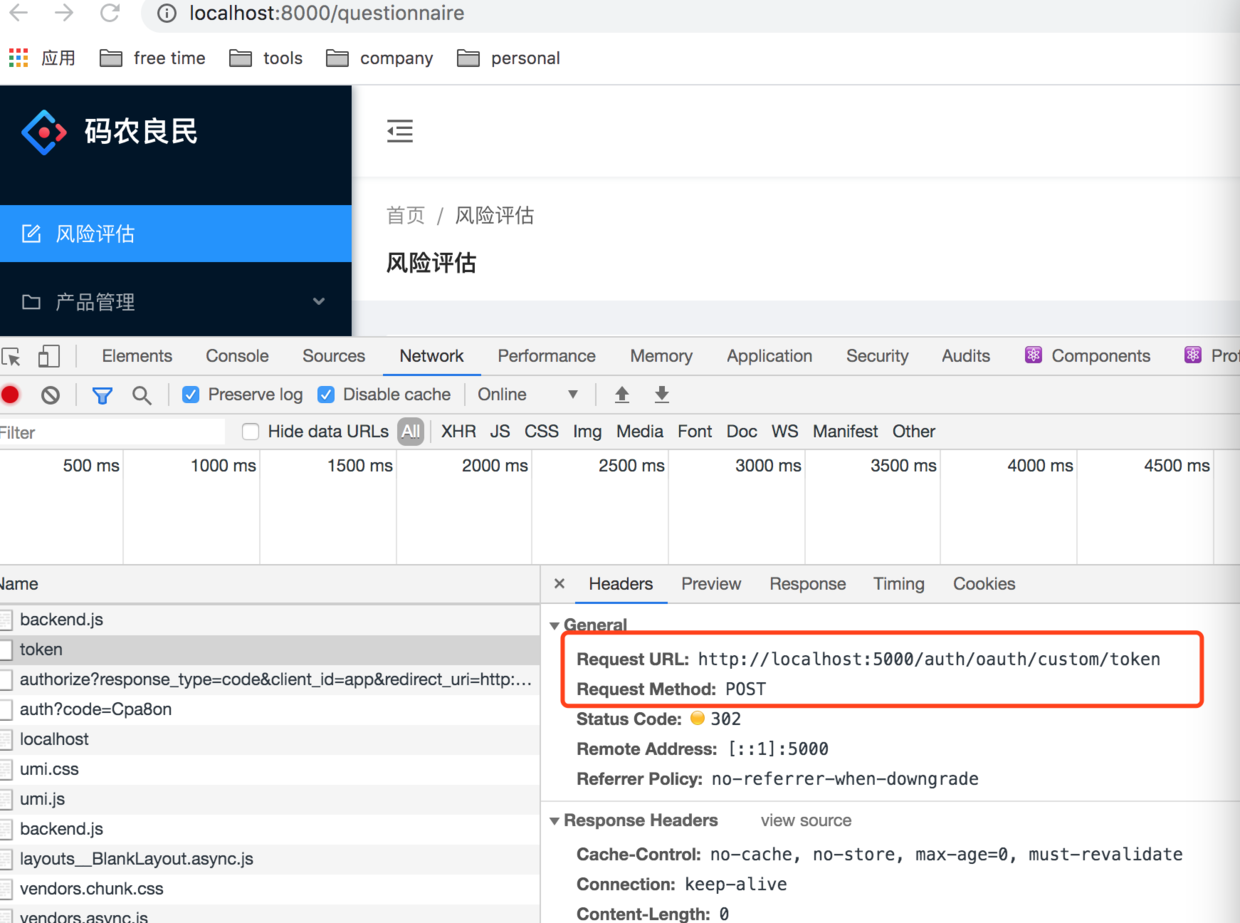Click the site info icon in address bar
Image resolution: width=1240 pixels, height=923 pixels.
click(x=167, y=14)
